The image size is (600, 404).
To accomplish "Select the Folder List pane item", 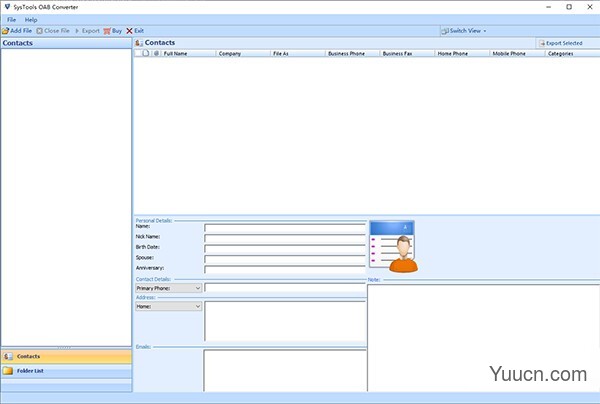I will coord(67,371).
